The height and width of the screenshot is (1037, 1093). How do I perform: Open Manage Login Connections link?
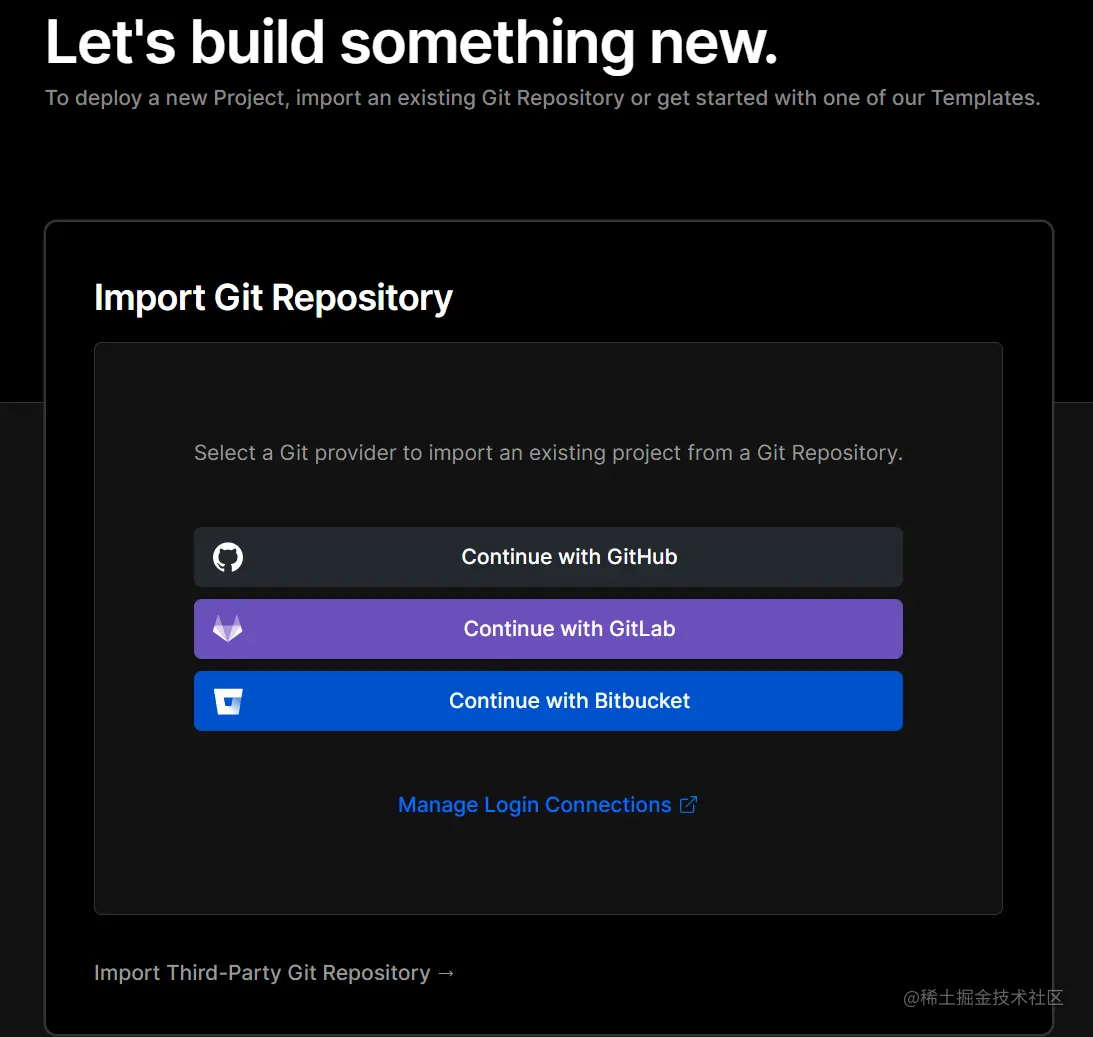point(535,805)
